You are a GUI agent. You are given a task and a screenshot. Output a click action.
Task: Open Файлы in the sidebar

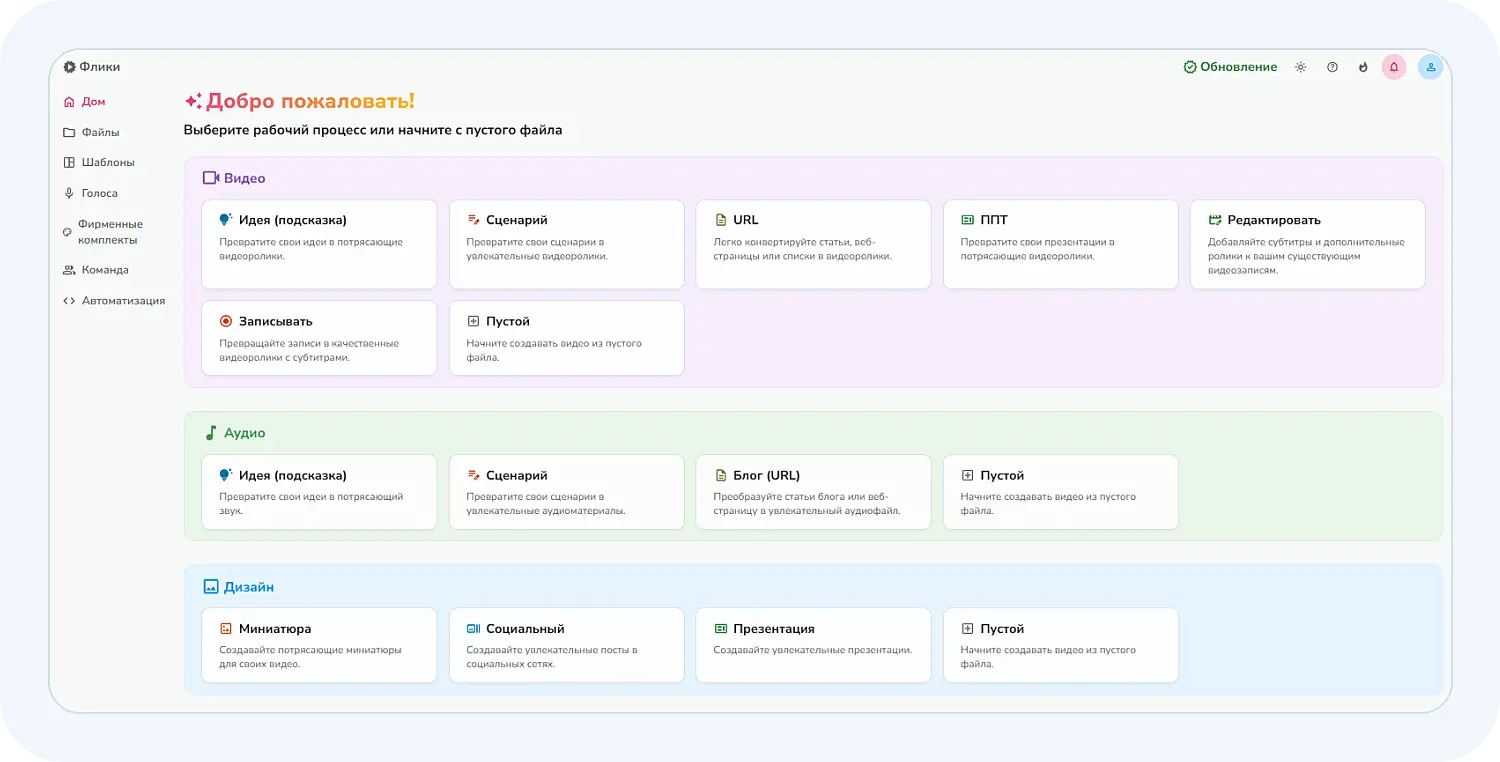click(100, 132)
